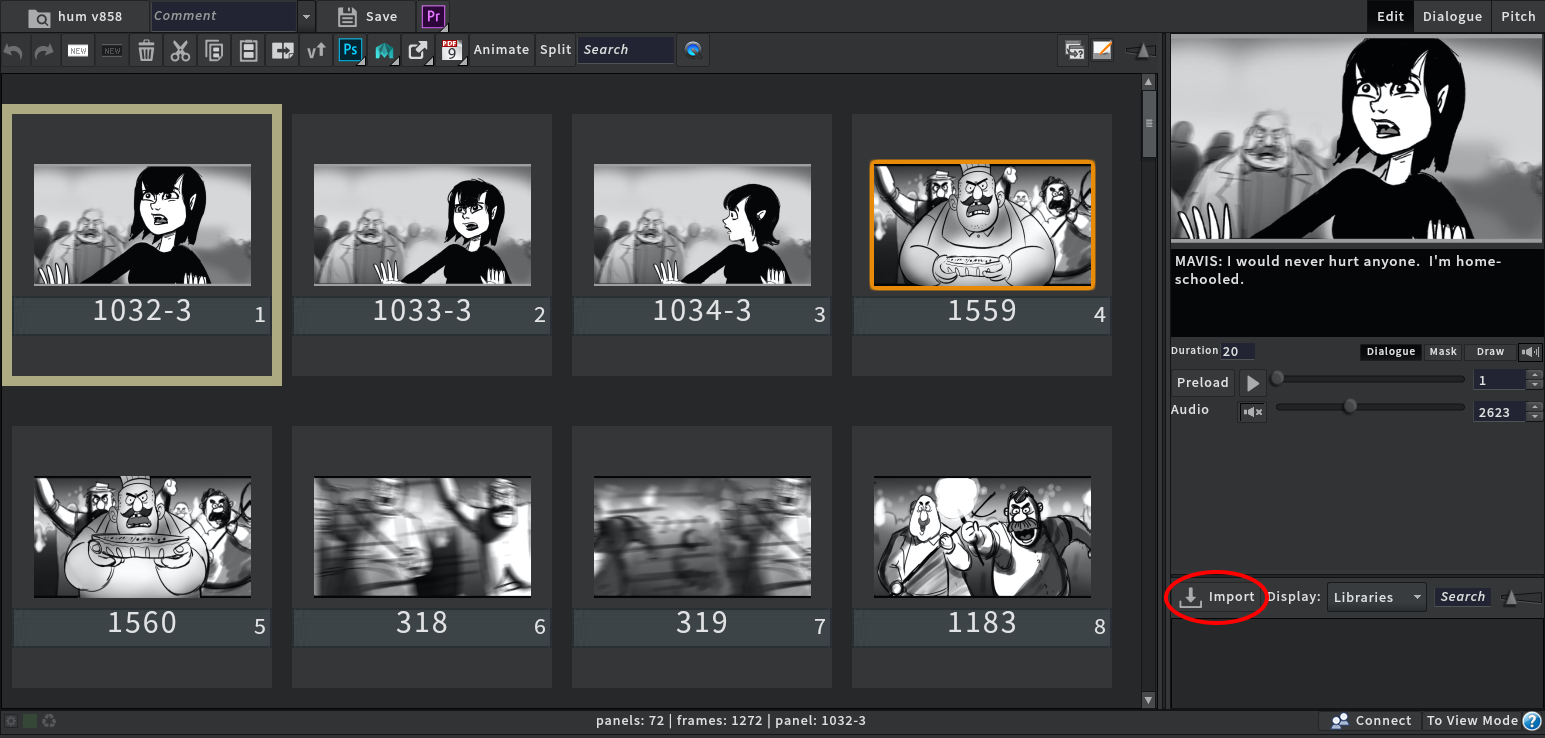Open the Comment dropdown arrow
The width and height of the screenshot is (1545, 738).
(x=305, y=17)
